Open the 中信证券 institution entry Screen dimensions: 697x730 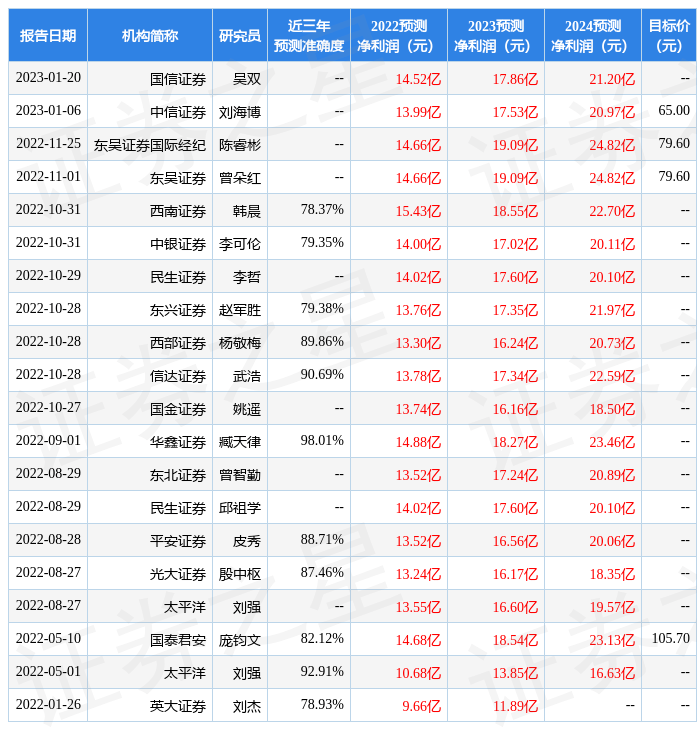coord(178,112)
